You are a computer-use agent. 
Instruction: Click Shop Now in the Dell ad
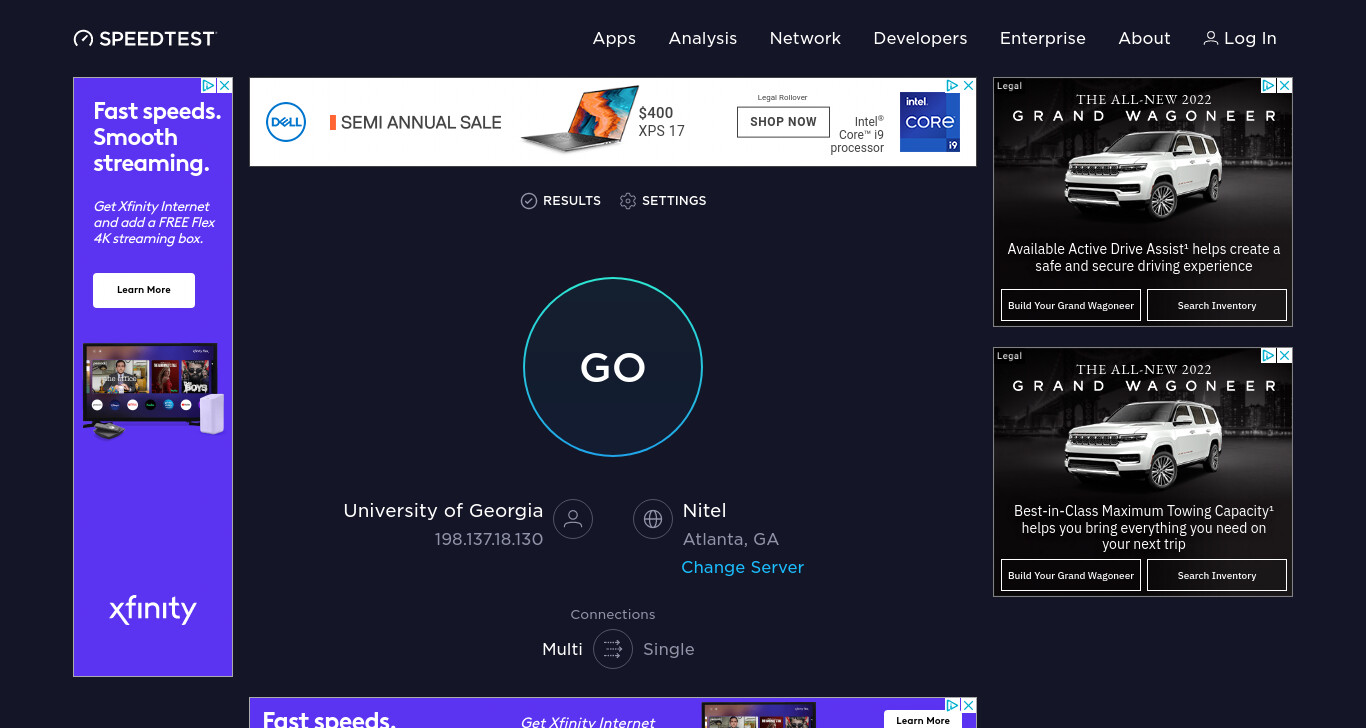coord(783,122)
